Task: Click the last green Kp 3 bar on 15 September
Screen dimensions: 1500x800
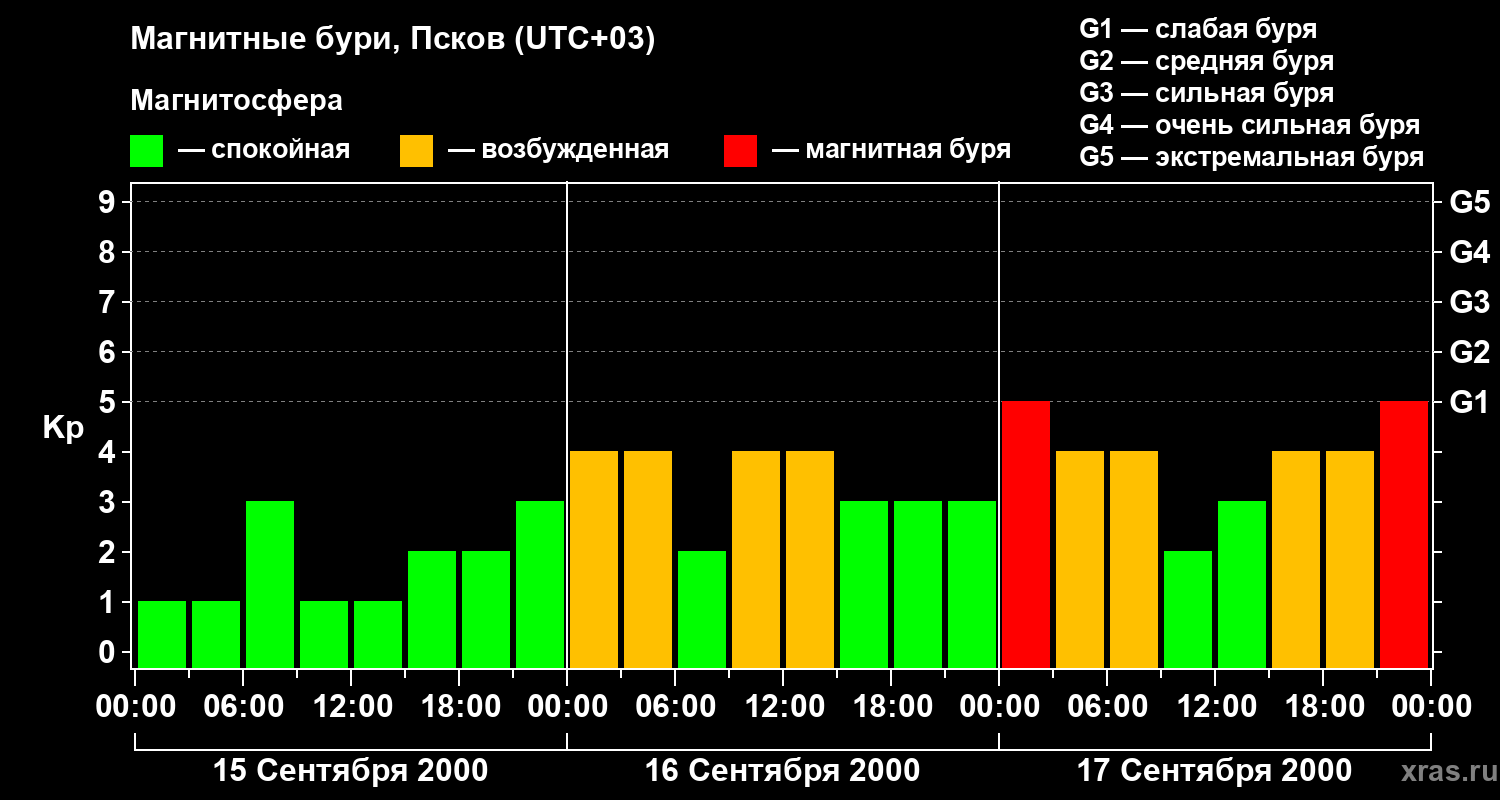Action: 540,584
